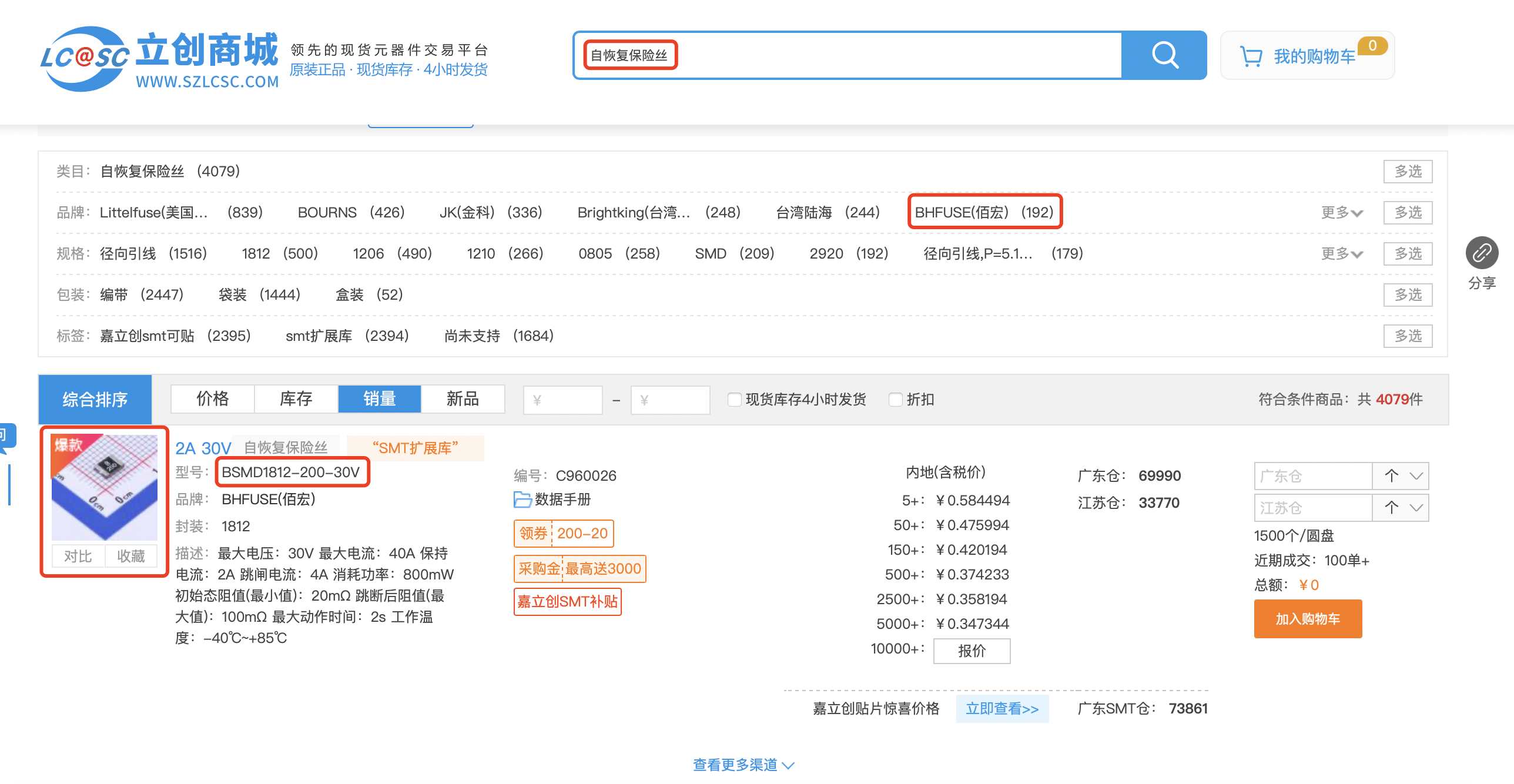The image size is (1514, 784).
Task: Filter by brand Brightking(台湾…
Action: click(659, 212)
